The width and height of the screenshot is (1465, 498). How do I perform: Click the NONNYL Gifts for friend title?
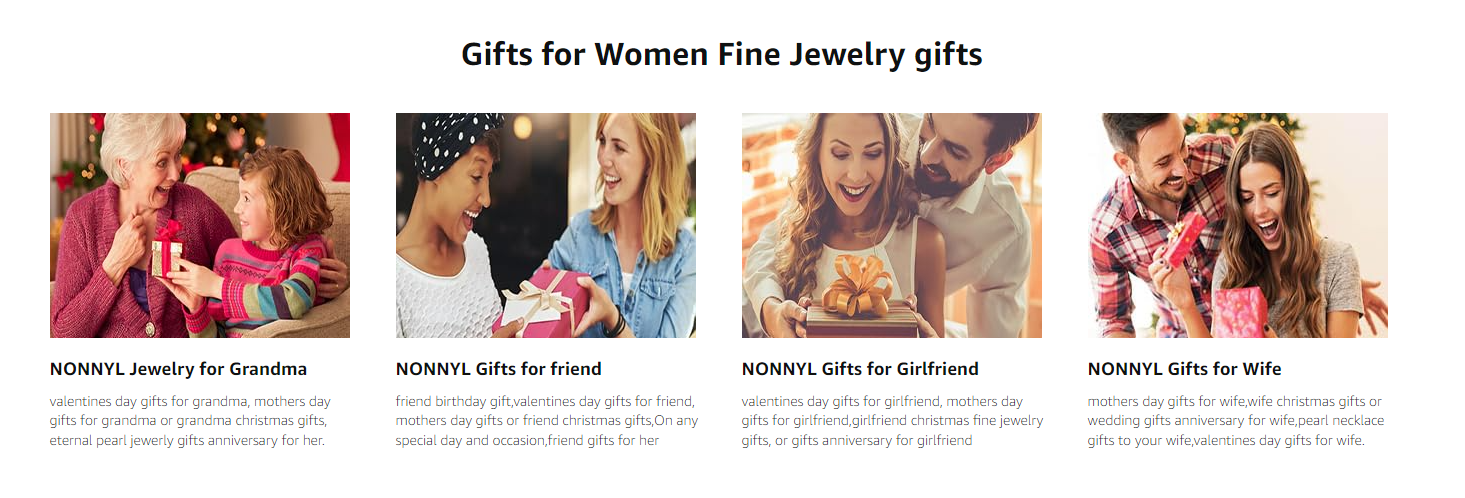pyautogui.click(x=498, y=369)
